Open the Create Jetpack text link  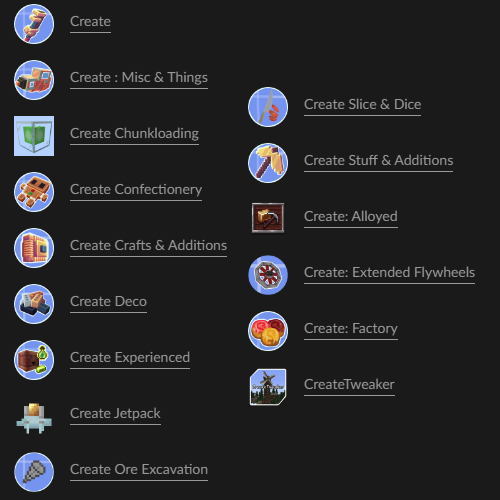pyautogui.click(x=115, y=414)
